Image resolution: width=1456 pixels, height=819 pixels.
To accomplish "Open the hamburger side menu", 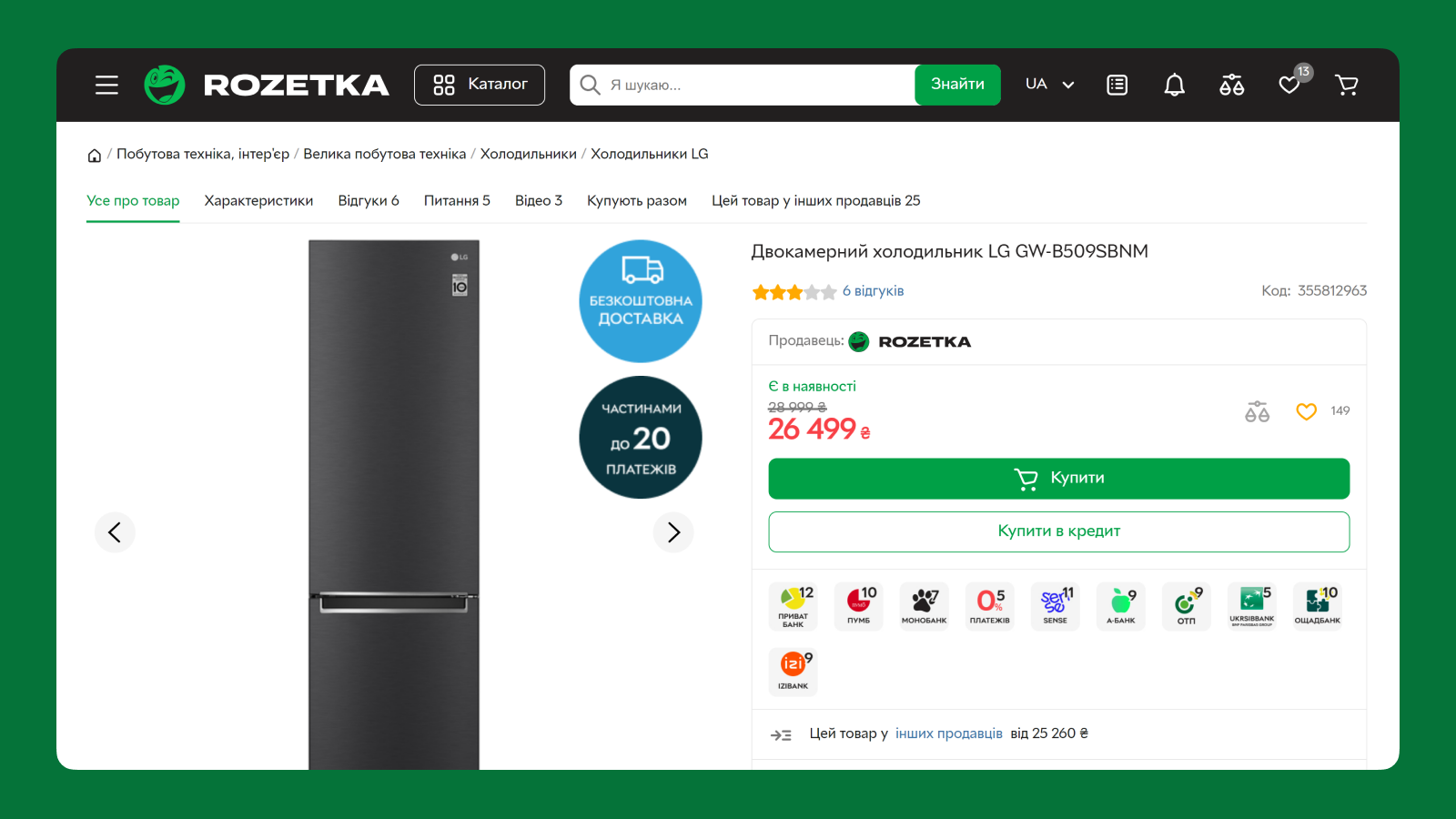I will (106, 85).
